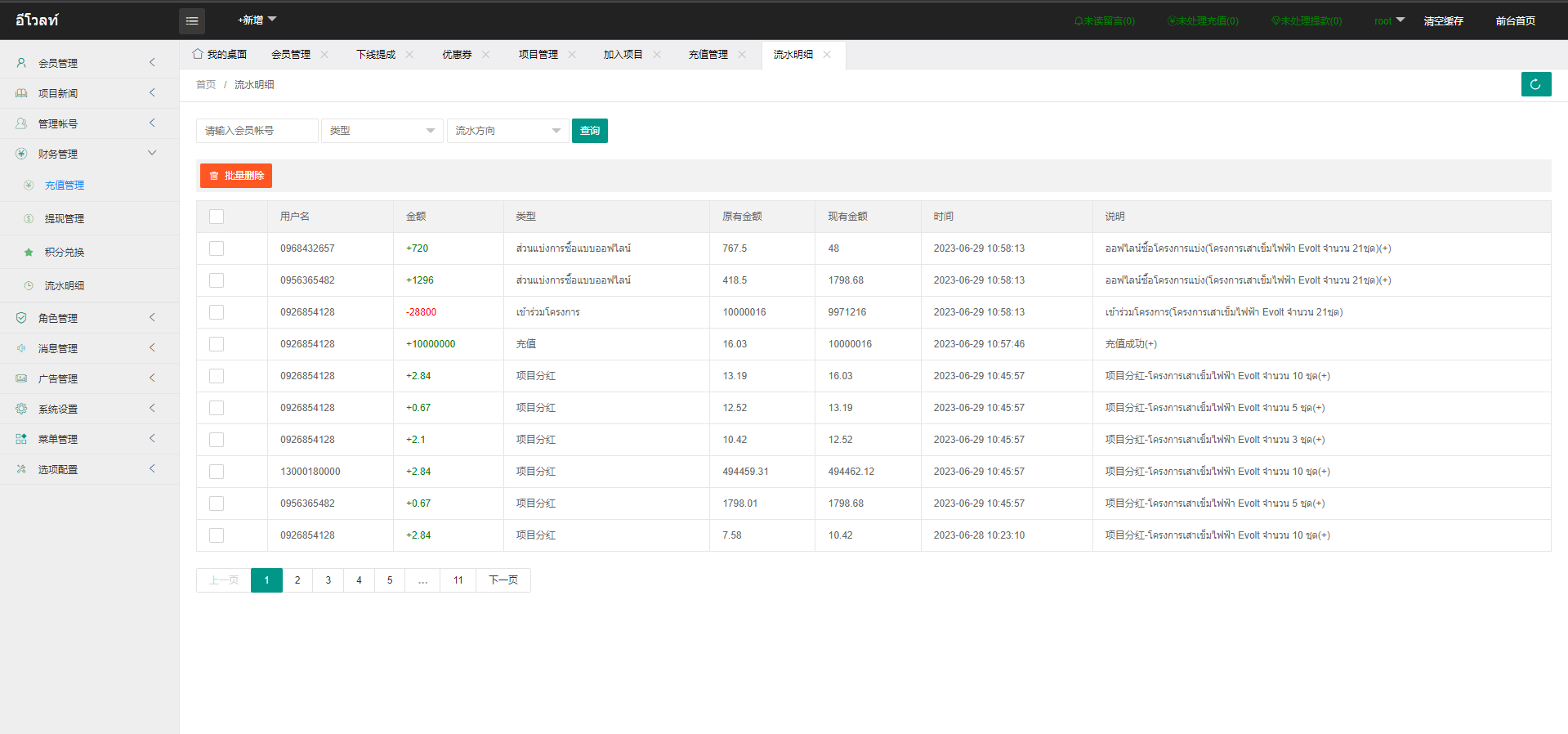Go to page 3 in pagination
Viewport: 1568px width, 734px height.
point(328,580)
